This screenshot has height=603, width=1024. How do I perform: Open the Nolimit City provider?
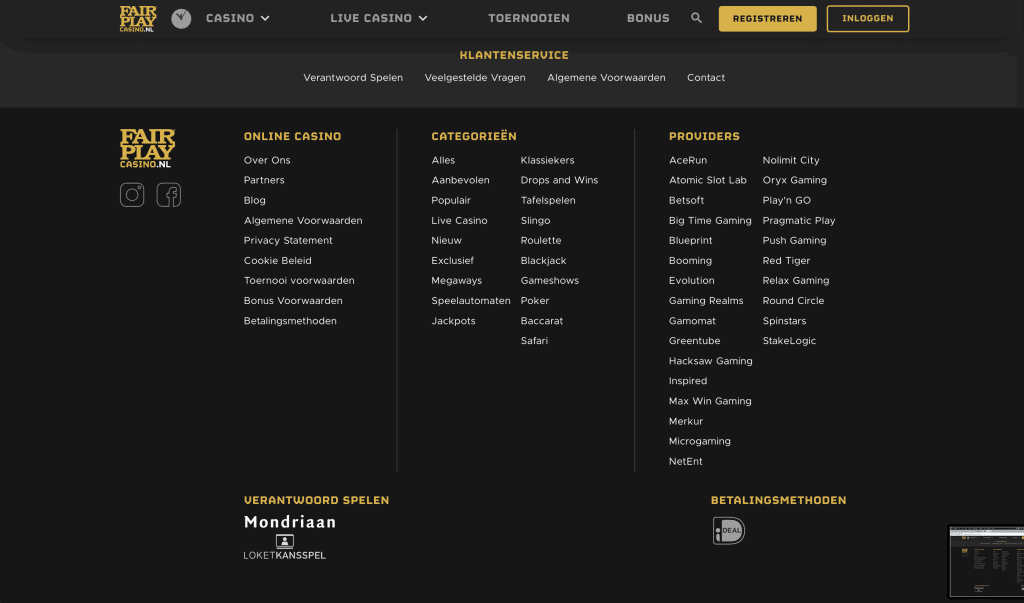[x=791, y=160]
